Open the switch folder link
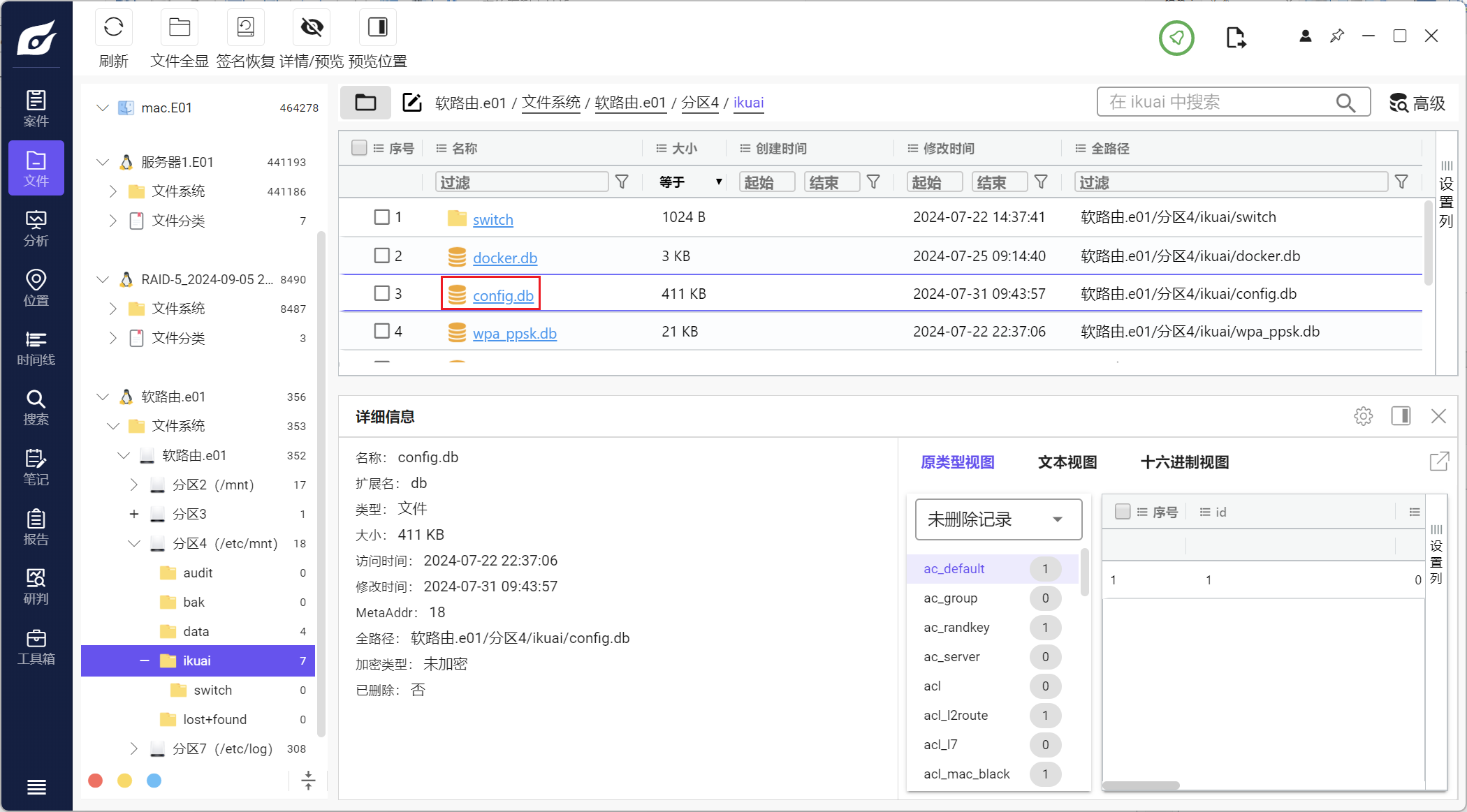This screenshot has width=1467, height=812. [493, 219]
